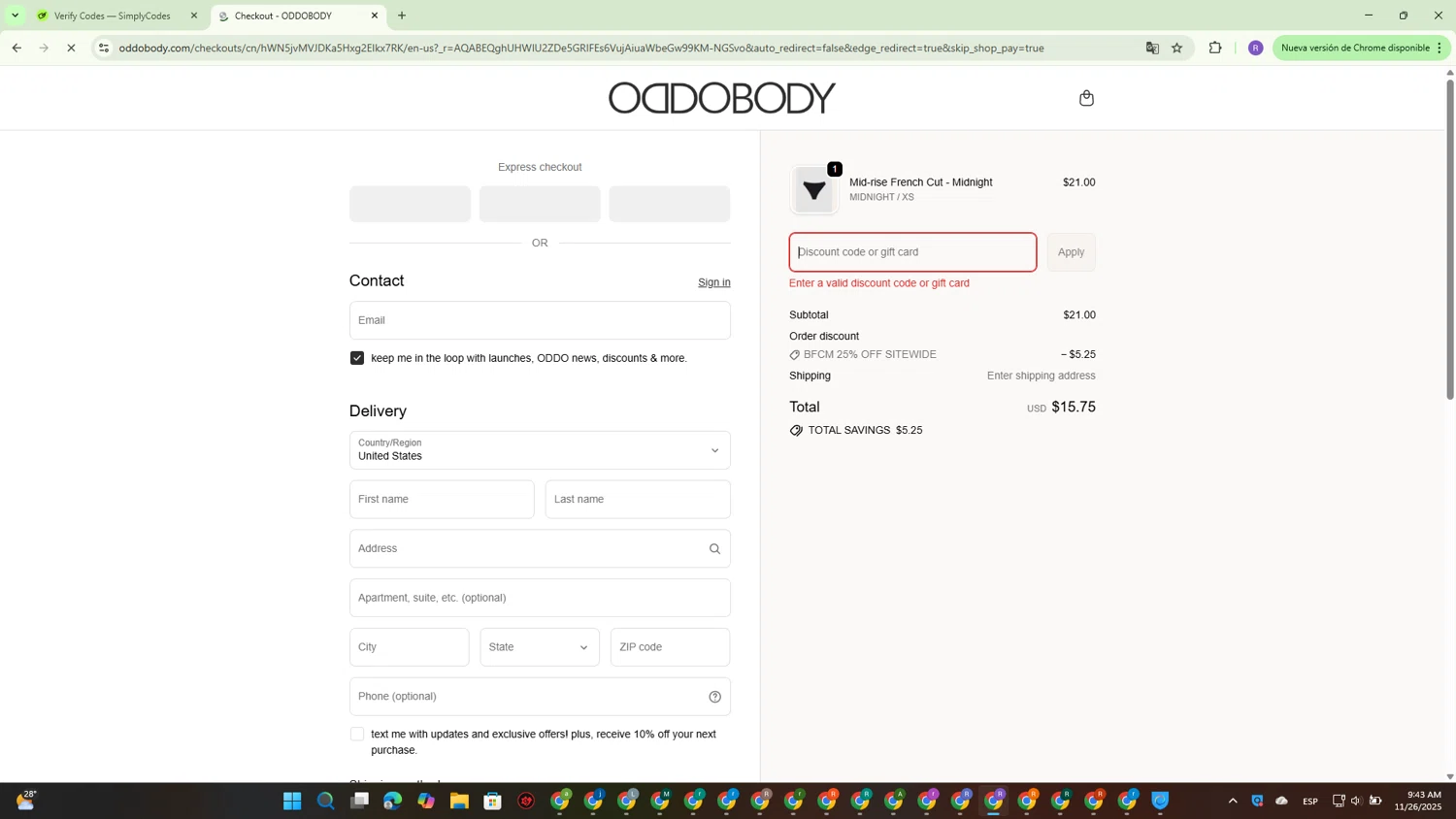Click the phone help question mark icon

(714, 697)
